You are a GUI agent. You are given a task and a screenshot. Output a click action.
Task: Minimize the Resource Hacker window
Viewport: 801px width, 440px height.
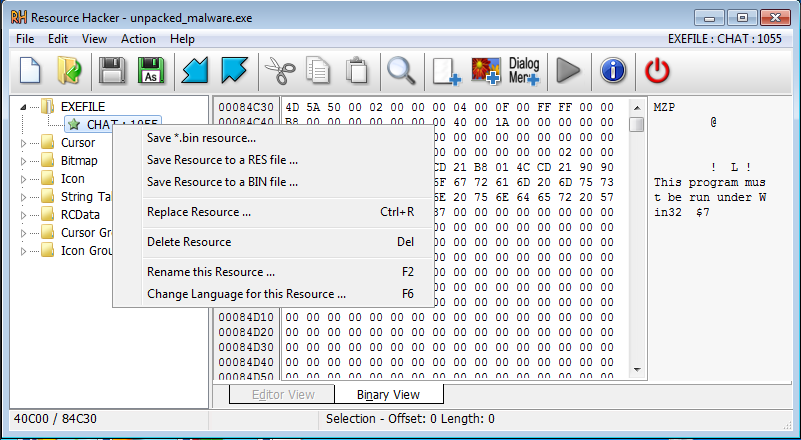pos(709,18)
